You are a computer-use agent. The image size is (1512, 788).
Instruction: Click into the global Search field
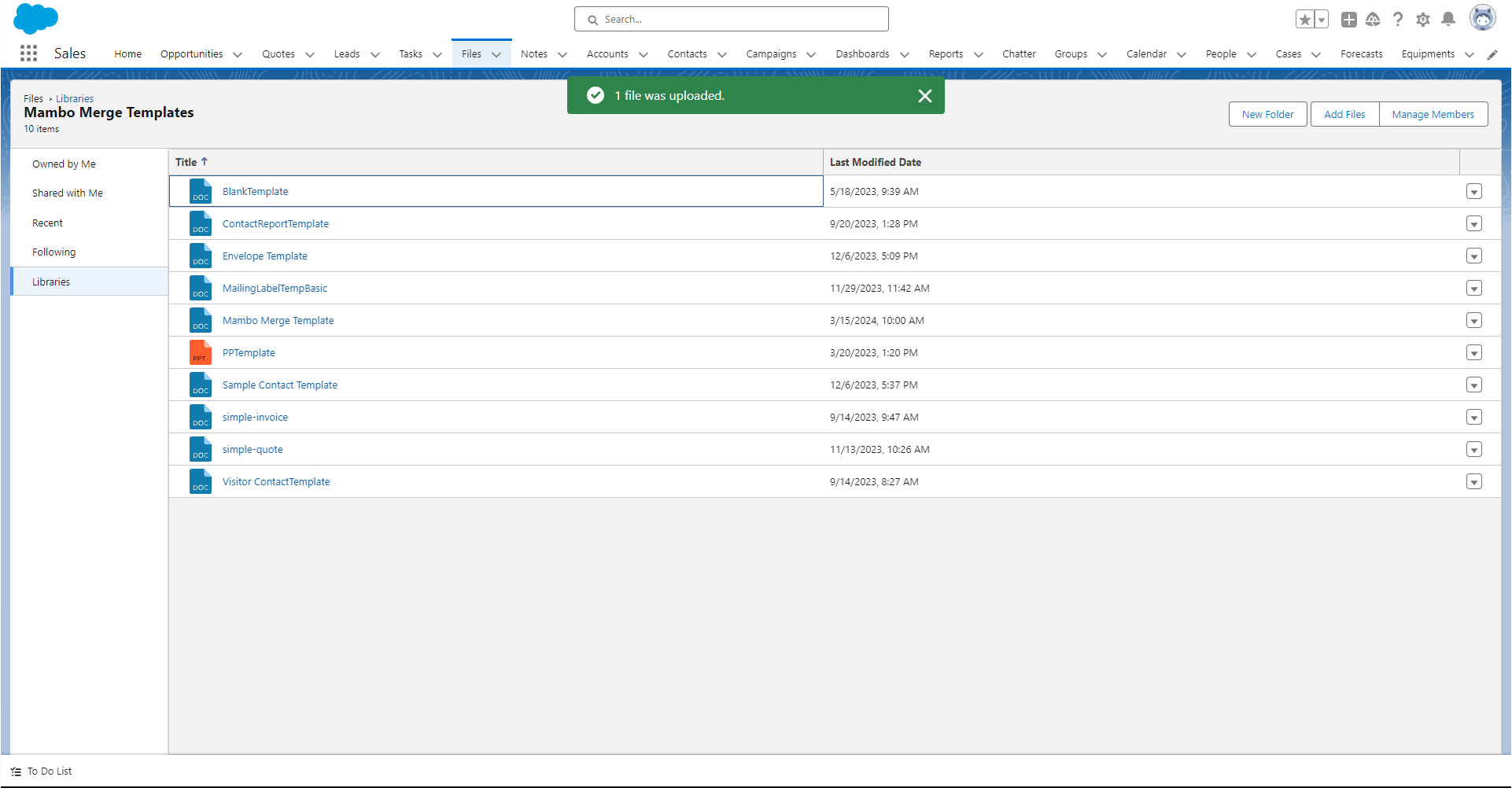(x=732, y=20)
